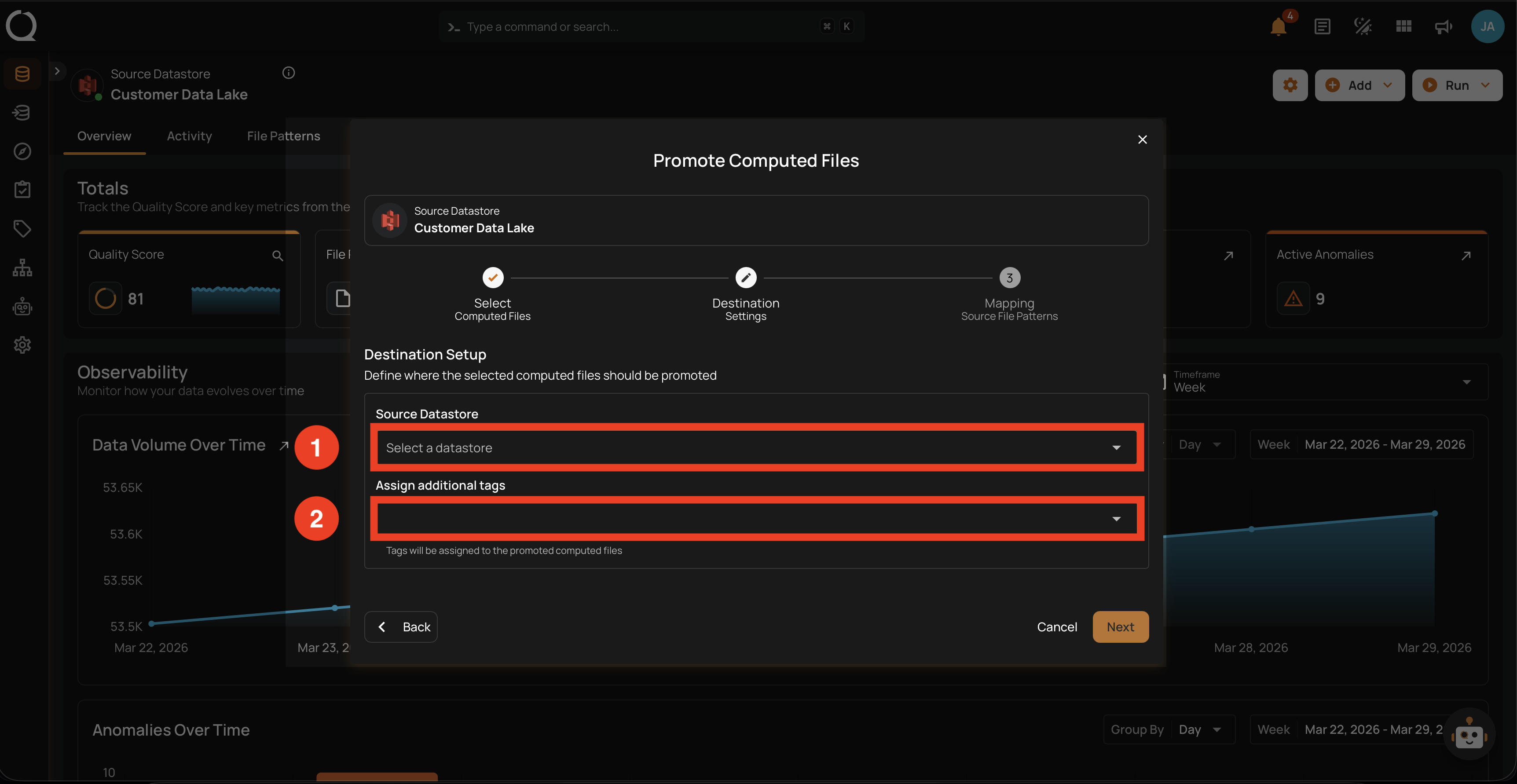Click the Quality Score magnifier icon
This screenshot has height=784, width=1517.
click(x=277, y=256)
